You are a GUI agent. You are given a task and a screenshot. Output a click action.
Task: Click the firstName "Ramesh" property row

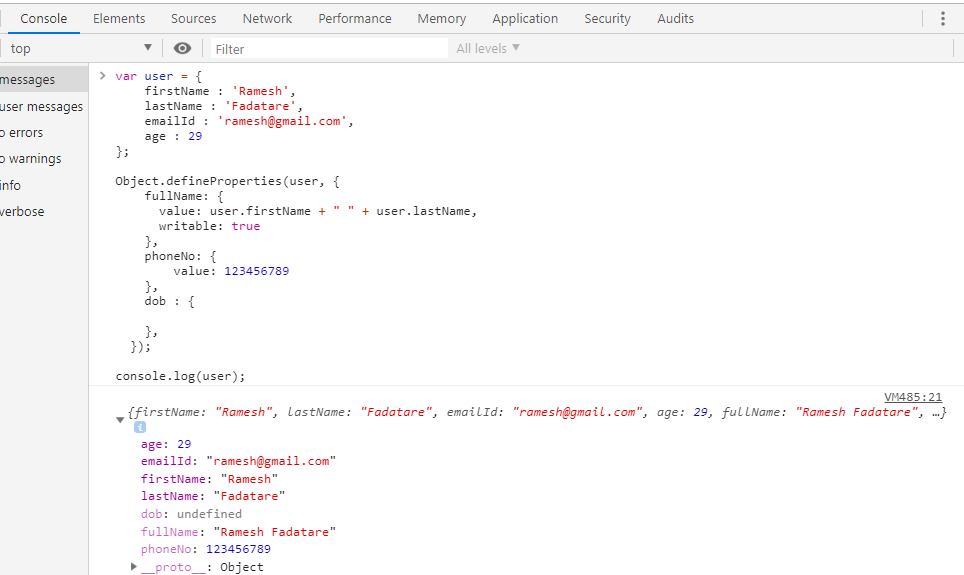[209, 478]
